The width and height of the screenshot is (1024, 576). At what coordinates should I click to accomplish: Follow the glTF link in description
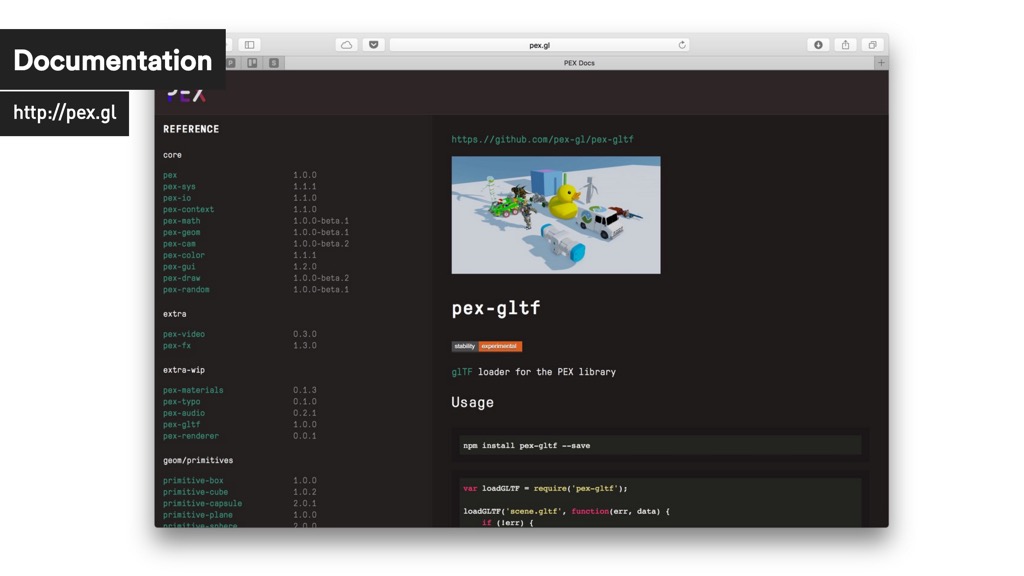tap(462, 372)
